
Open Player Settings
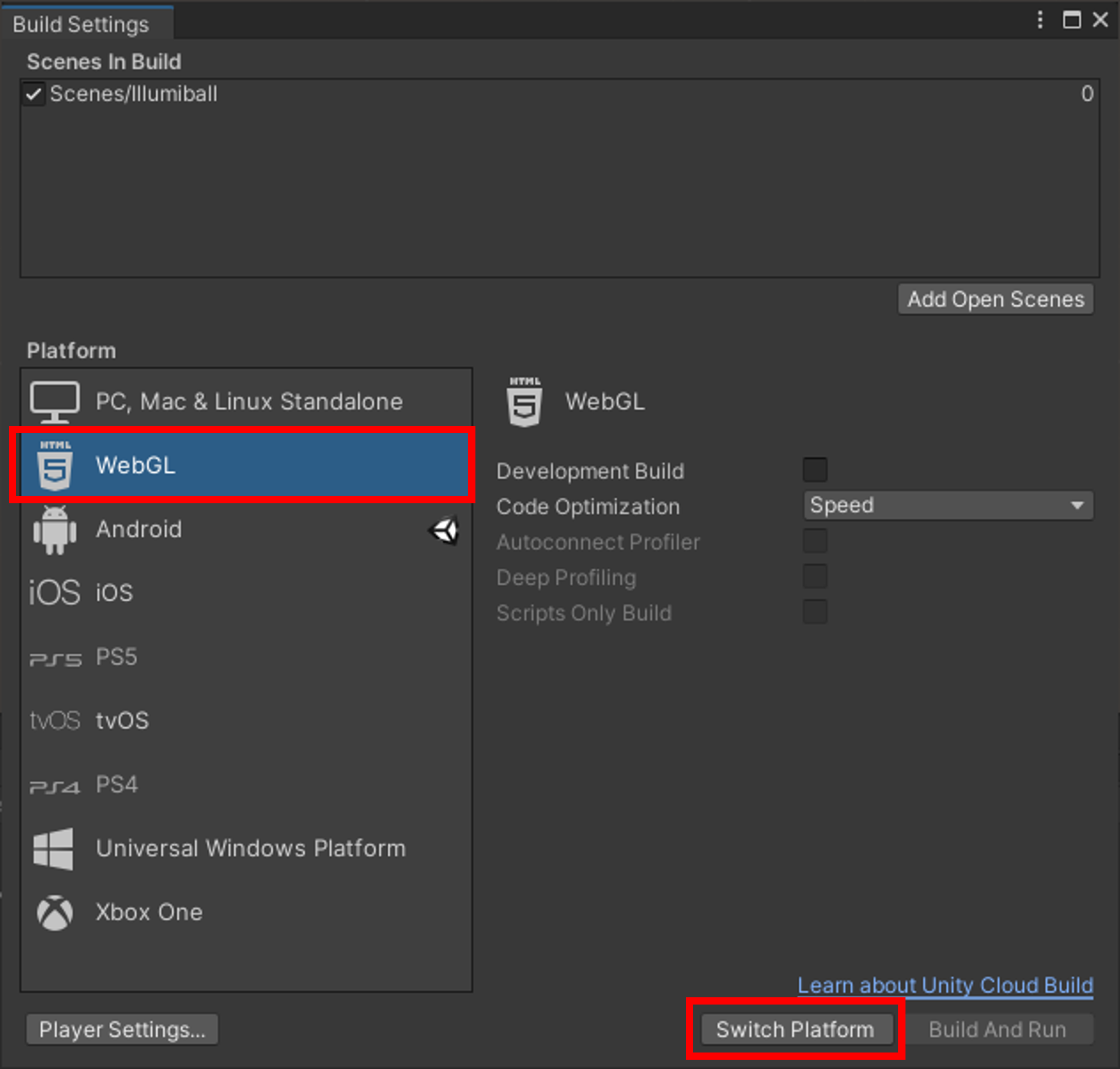122,1030
